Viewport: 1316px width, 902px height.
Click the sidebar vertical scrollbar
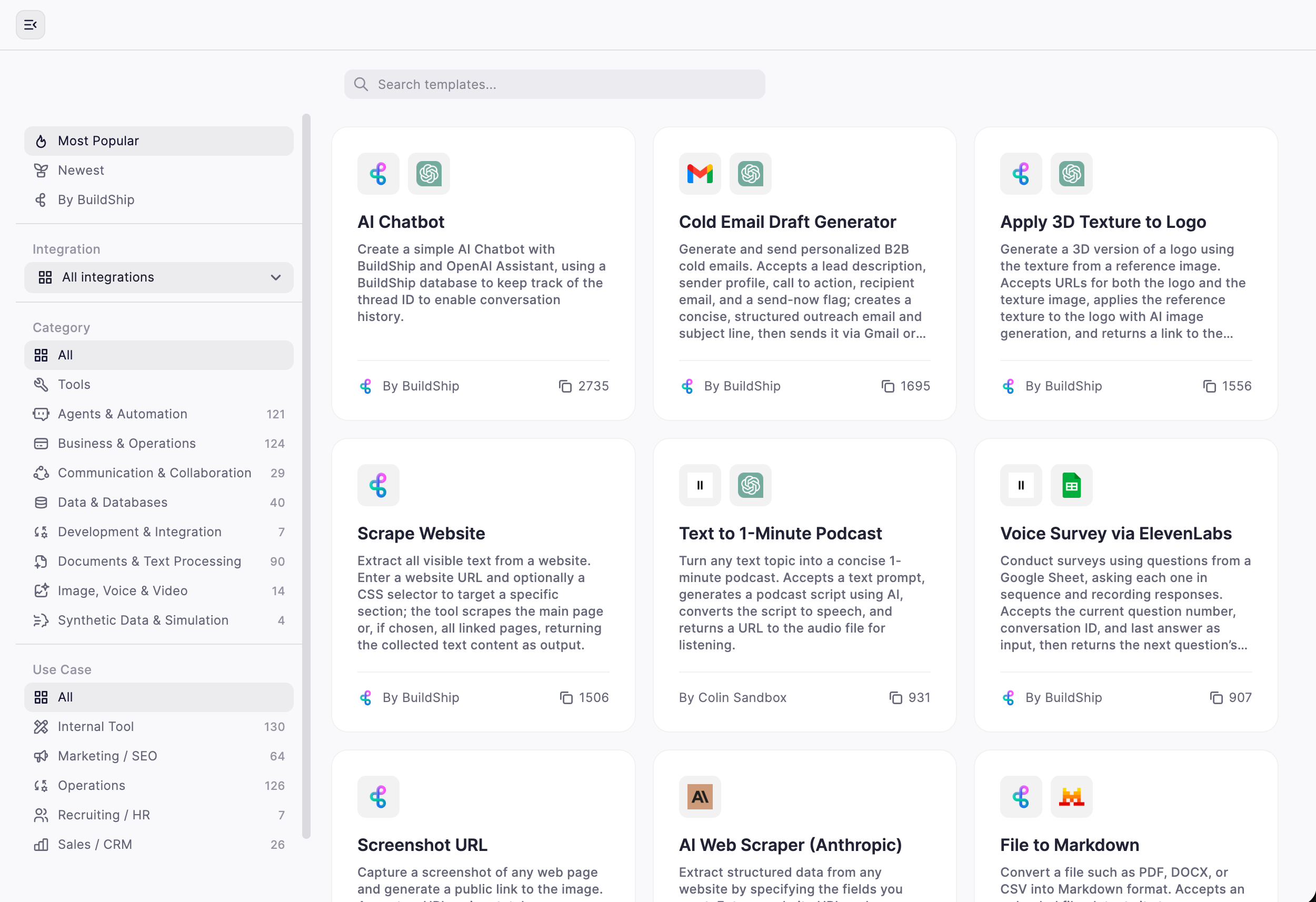tap(306, 476)
